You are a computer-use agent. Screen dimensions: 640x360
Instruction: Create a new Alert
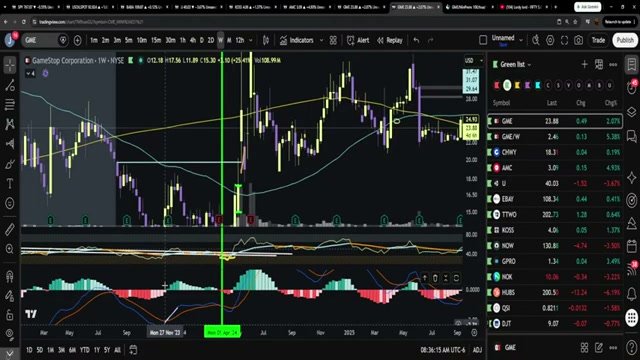point(358,40)
